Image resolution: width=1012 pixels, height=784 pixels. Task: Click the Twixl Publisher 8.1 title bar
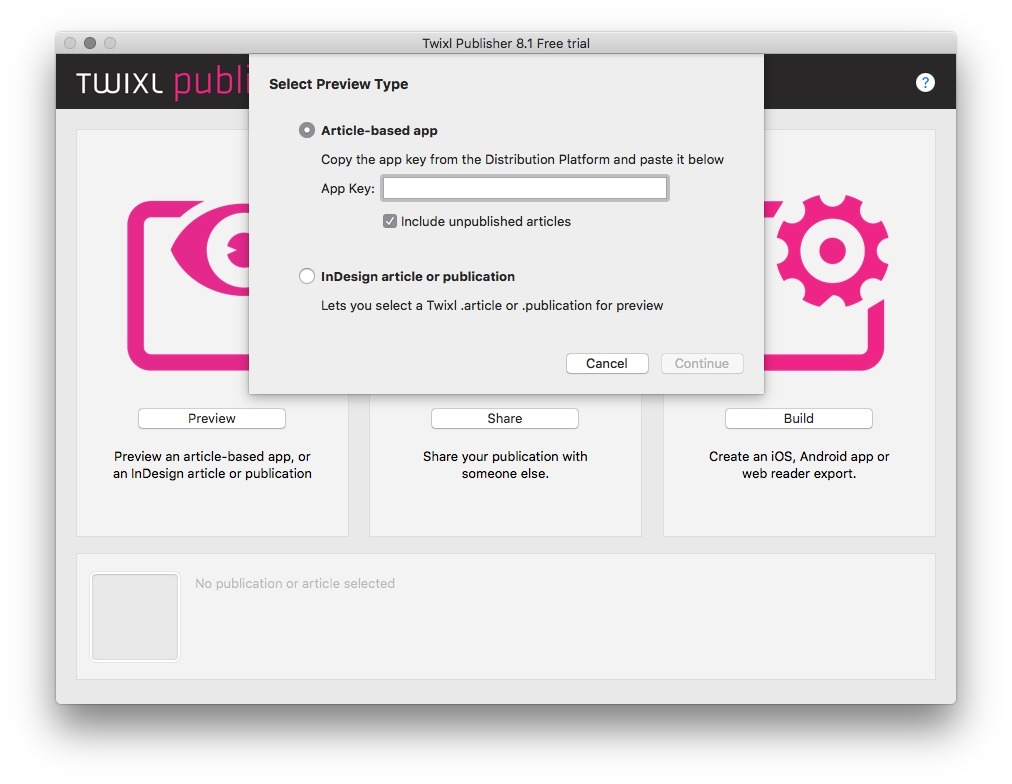506,43
